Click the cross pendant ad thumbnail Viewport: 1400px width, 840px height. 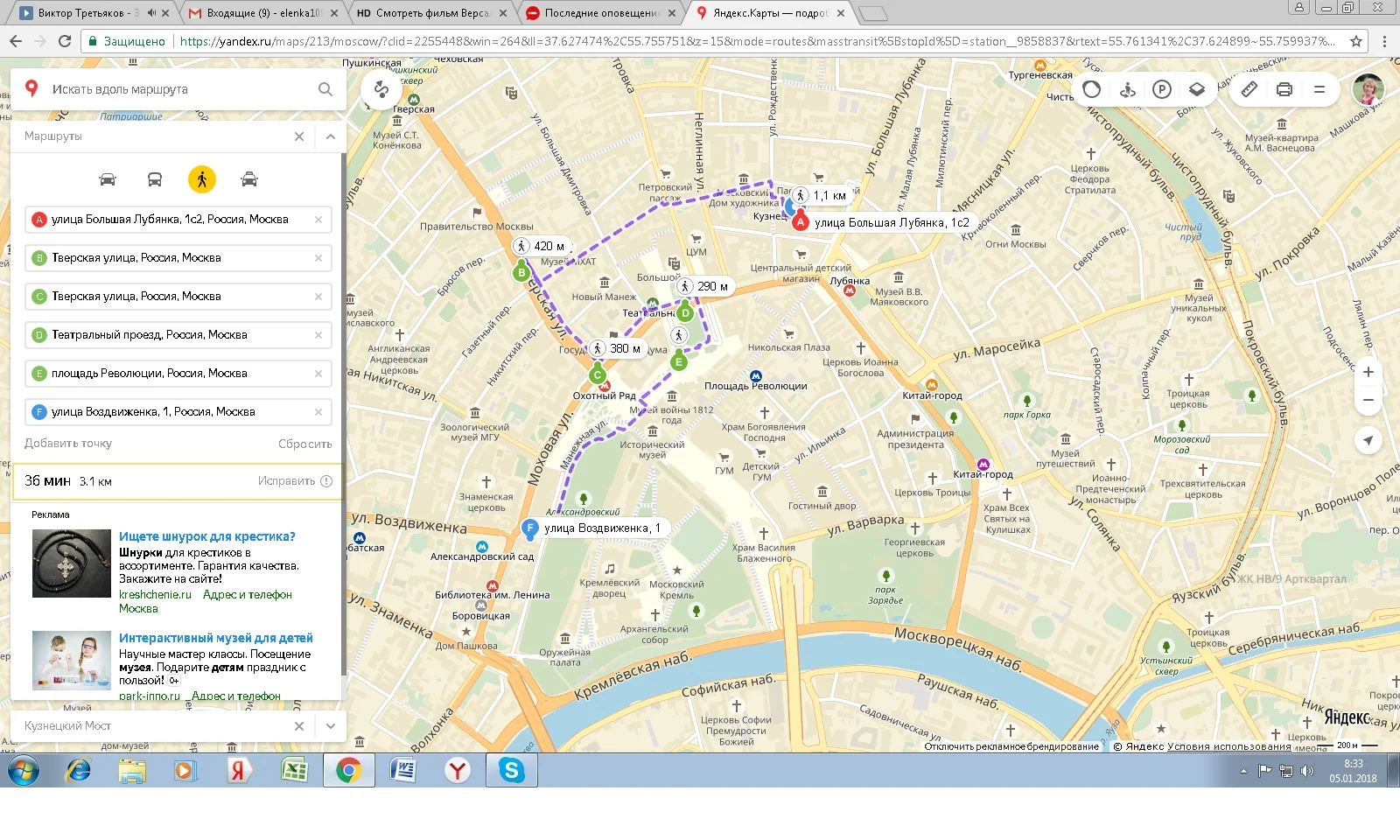72,563
